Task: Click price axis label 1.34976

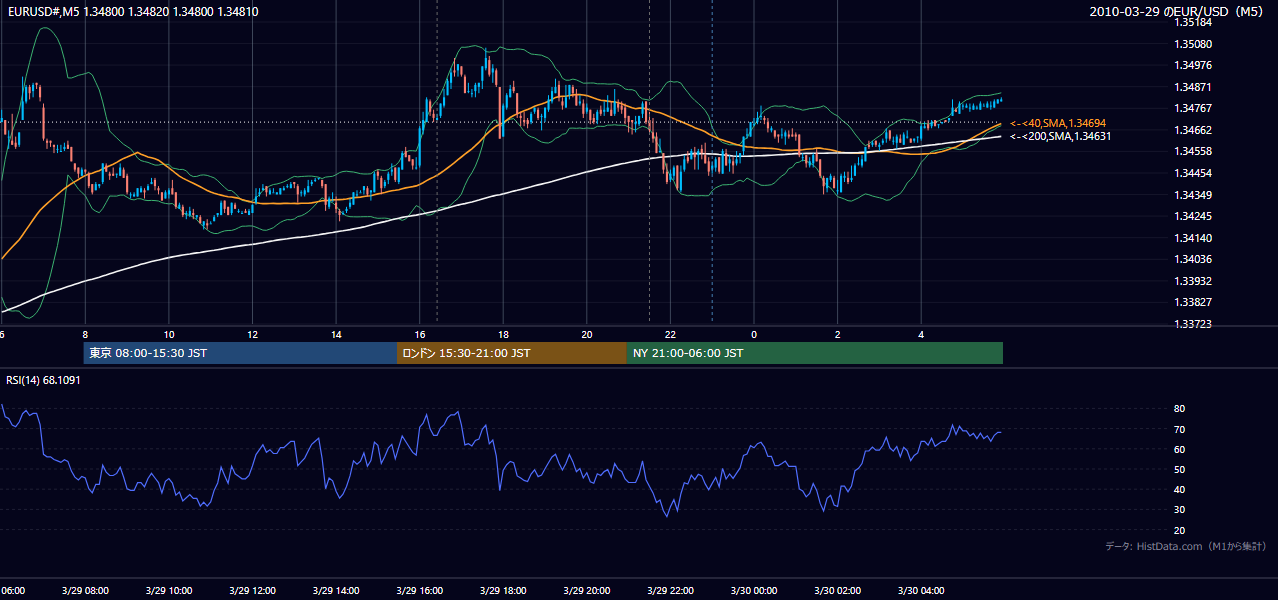Action: coord(1193,66)
